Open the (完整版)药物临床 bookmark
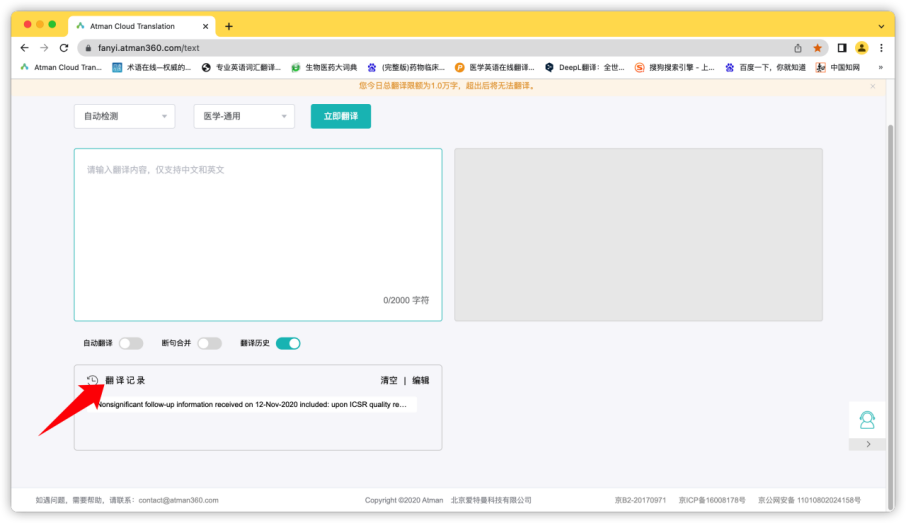Image resolution: width=907 pixels, height=524 pixels. click(407, 67)
